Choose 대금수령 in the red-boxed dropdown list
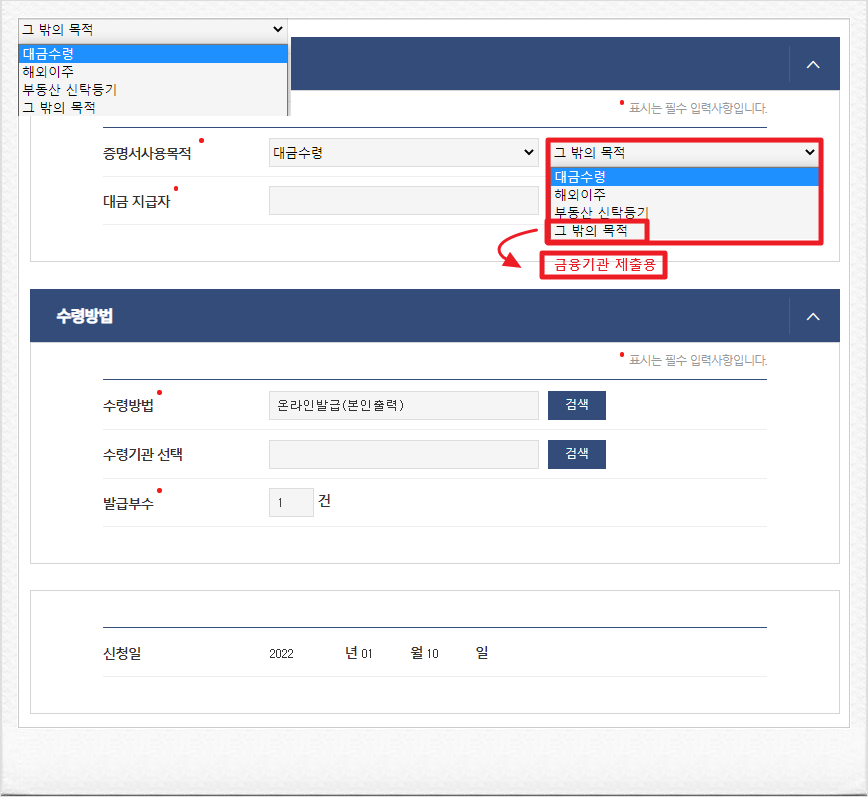The width and height of the screenshot is (868, 797). click(x=685, y=177)
